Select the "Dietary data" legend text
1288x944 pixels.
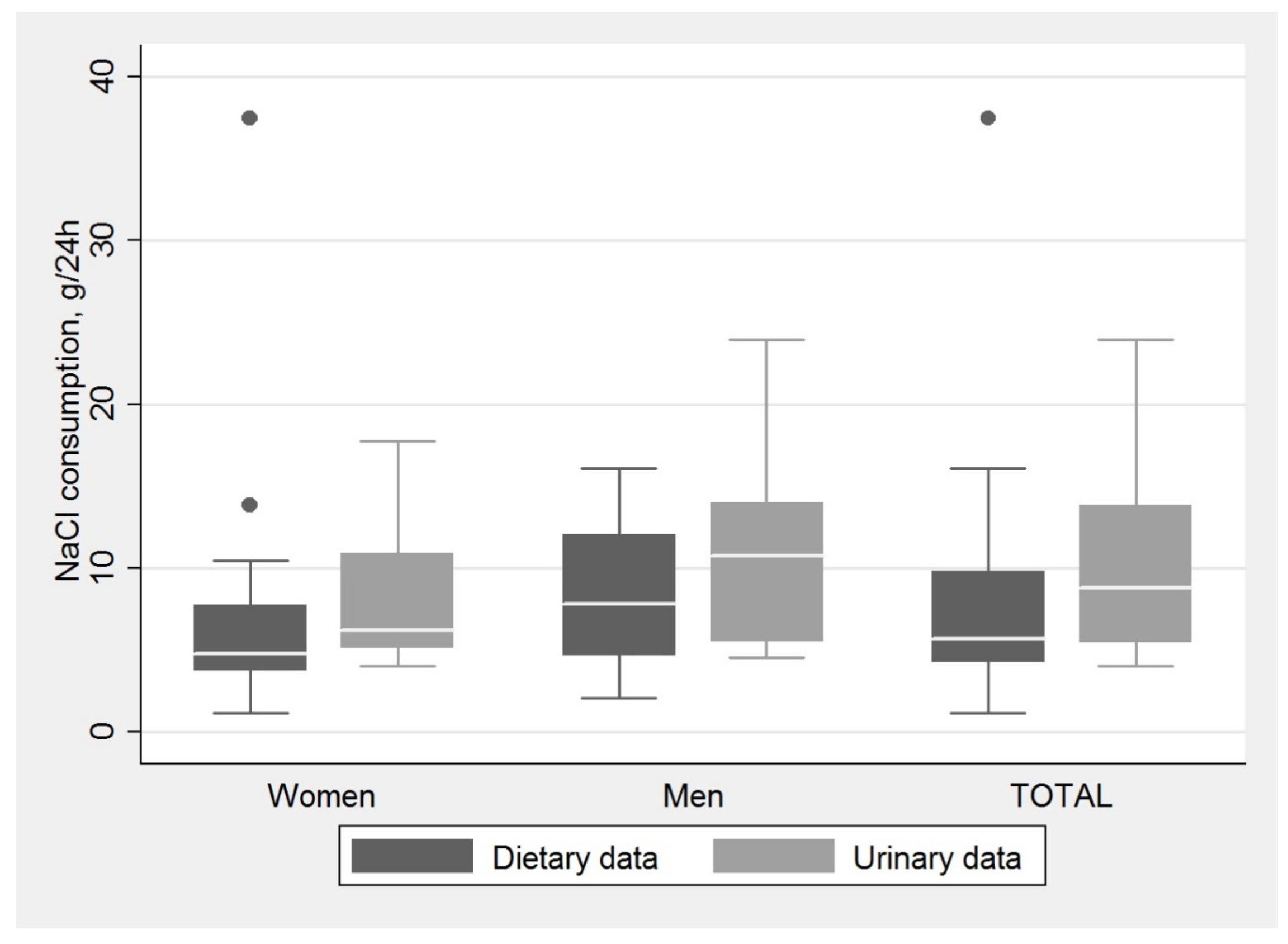(575, 858)
